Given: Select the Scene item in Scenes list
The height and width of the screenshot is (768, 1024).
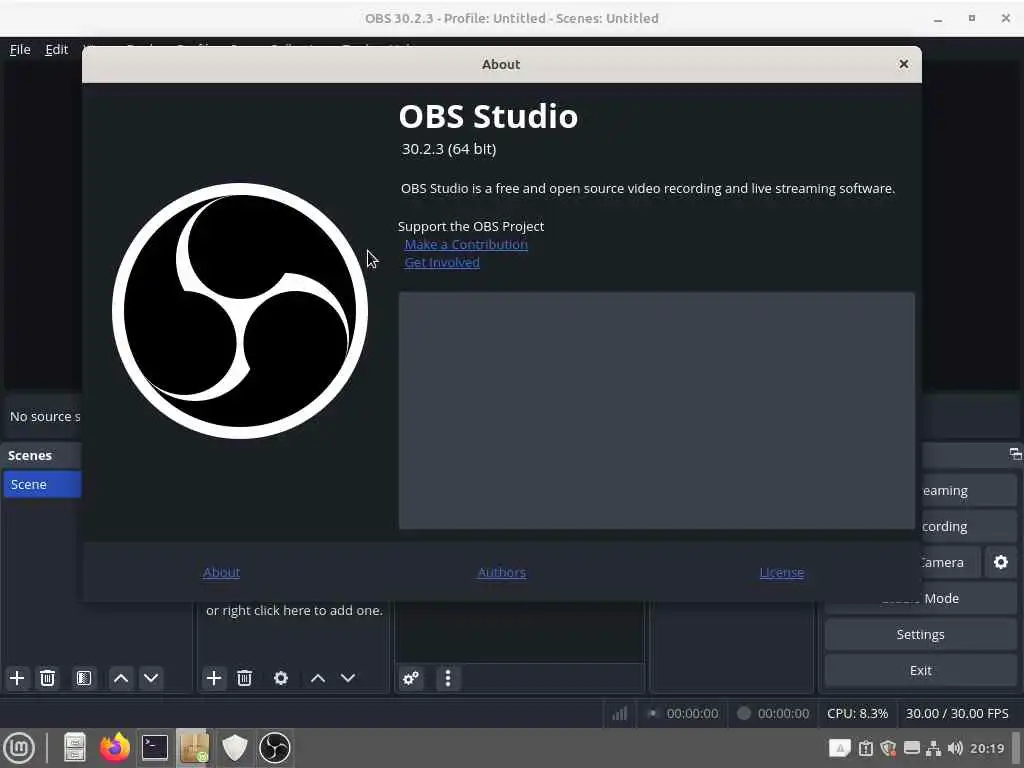Looking at the screenshot, I should tap(42, 485).
